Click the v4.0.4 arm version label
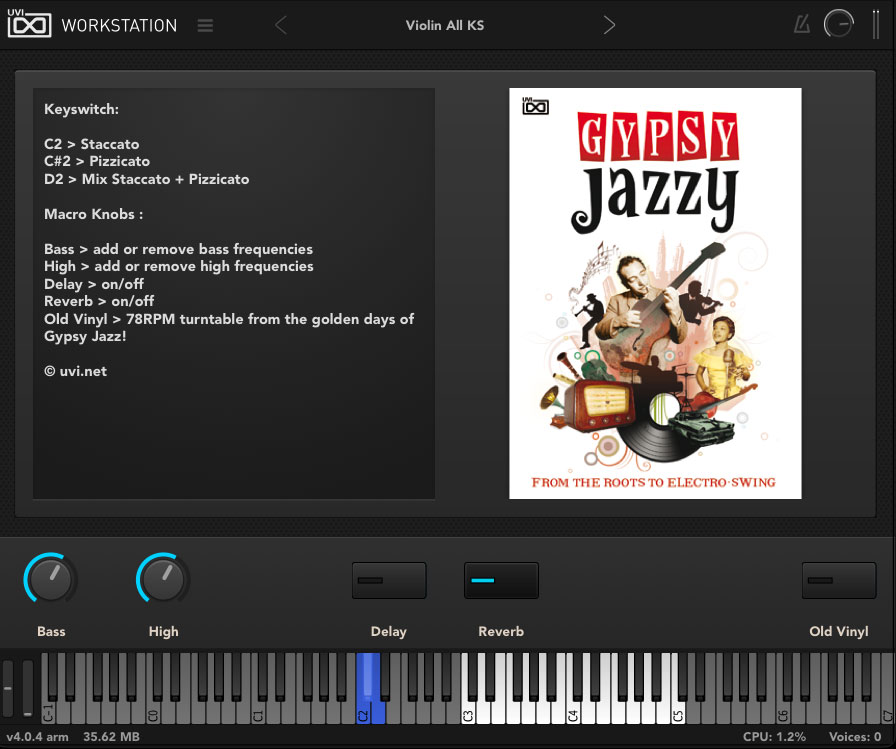This screenshot has width=896, height=749. click(36, 736)
